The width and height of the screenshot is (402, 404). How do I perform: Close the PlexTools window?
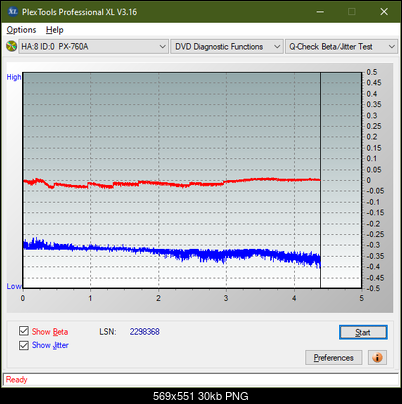384,12
